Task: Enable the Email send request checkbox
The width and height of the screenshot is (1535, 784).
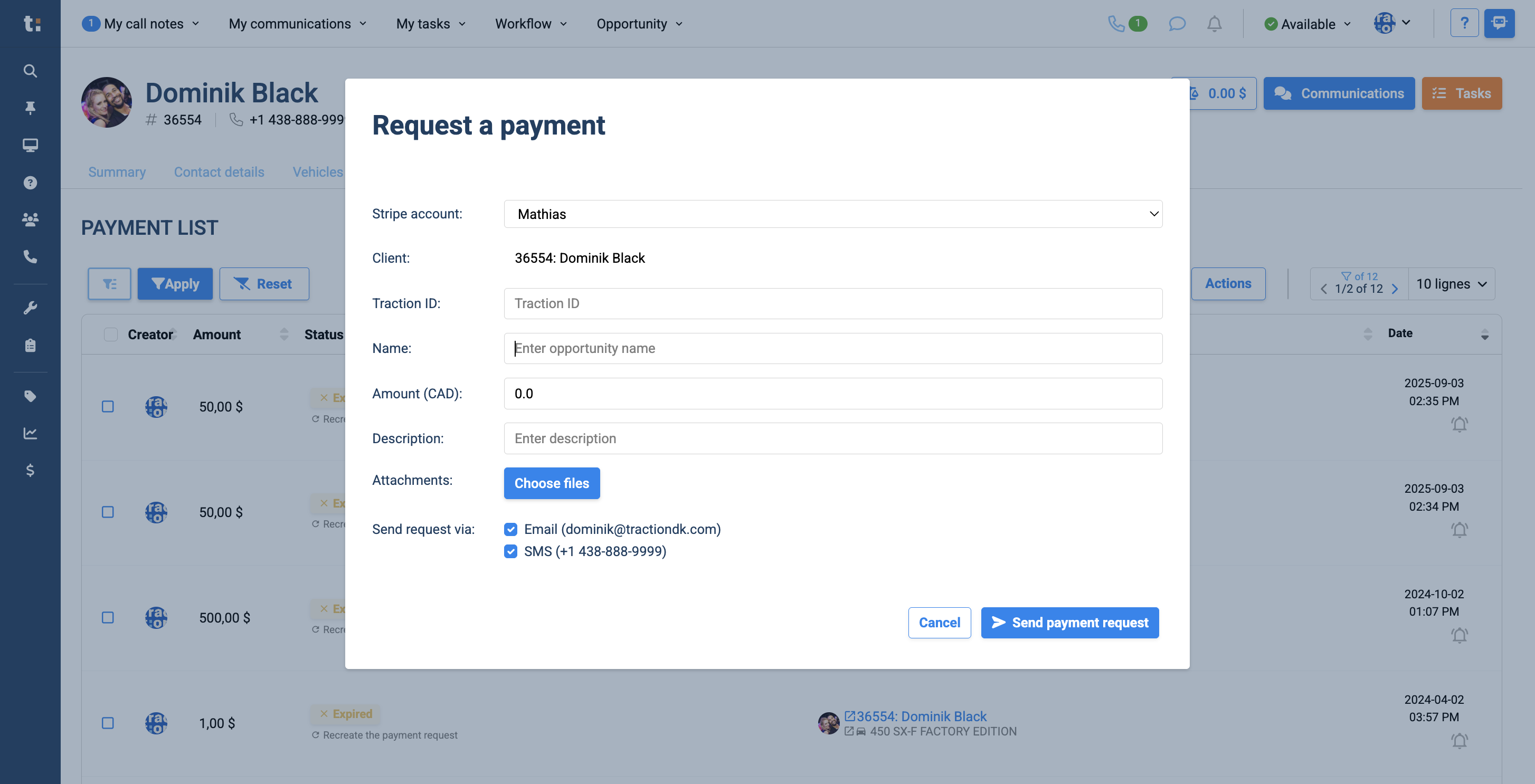Action: point(510,529)
